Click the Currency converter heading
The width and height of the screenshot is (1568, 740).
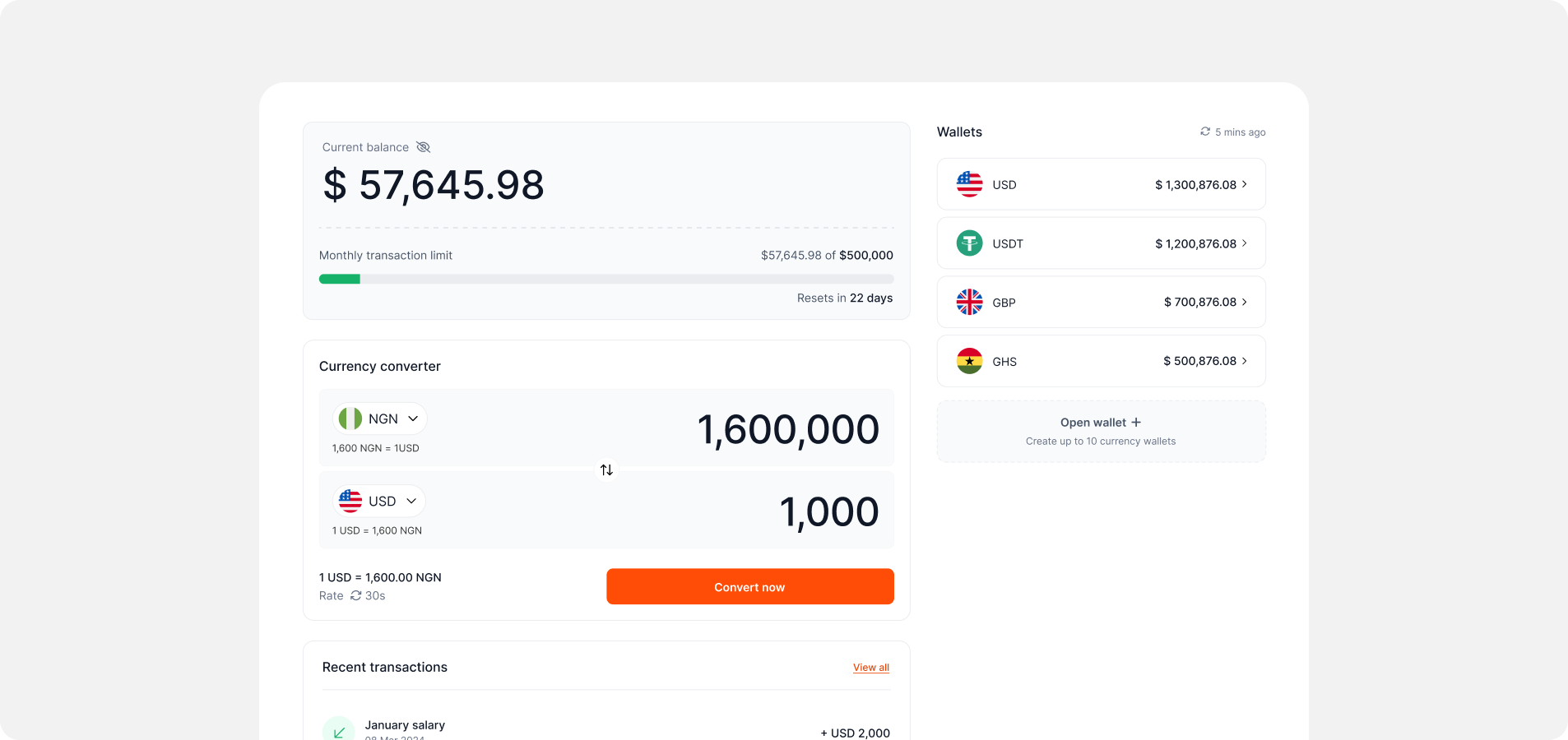[x=380, y=366]
